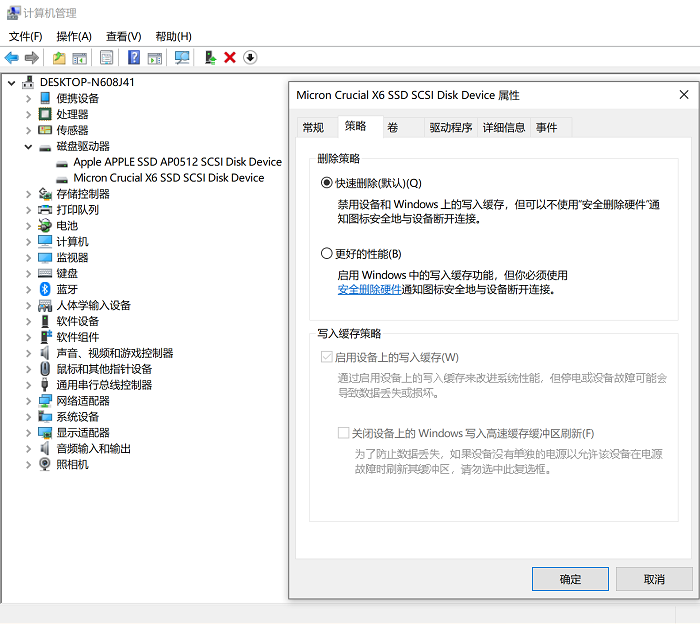Select the 系统设备 tree item
The image size is (700, 624).
tap(78, 416)
